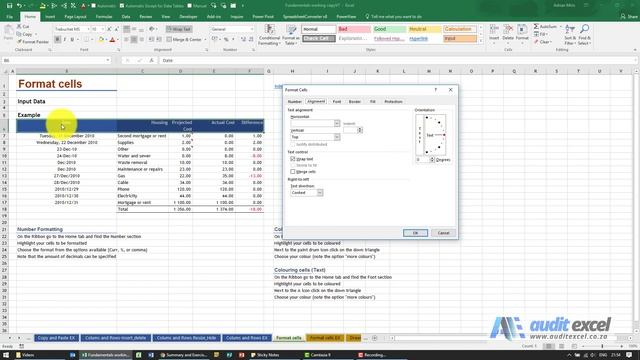Image resolution: width=640 pixels, height=360 pixels.
Task: Increase font size with larger A icon
Action: [x=109, y=29]
